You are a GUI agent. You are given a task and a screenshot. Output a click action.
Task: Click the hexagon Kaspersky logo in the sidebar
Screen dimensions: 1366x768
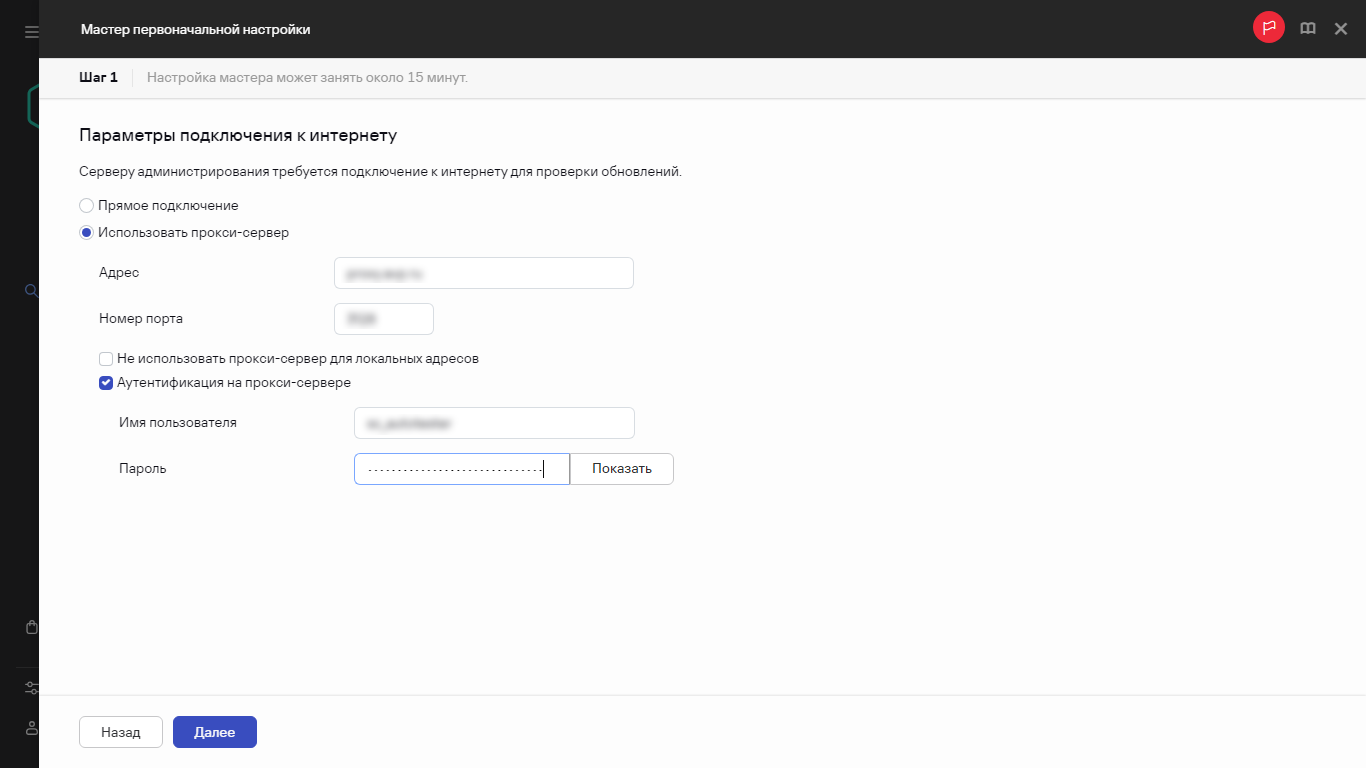33,105
